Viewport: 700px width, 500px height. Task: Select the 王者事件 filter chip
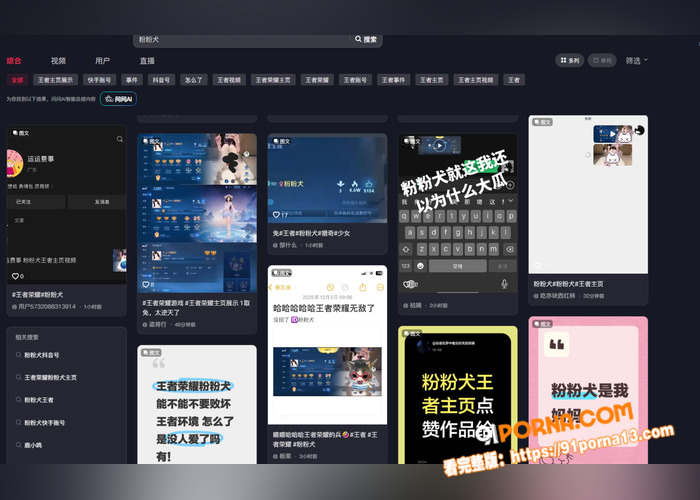point(393,80)
